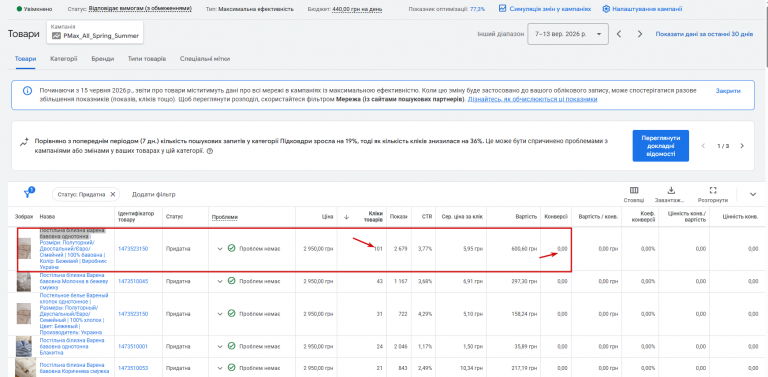The width and height of the screenshot is (768, 377).
Task: Remove the Статус: Придатна filter chip
Action: [113, 194]
